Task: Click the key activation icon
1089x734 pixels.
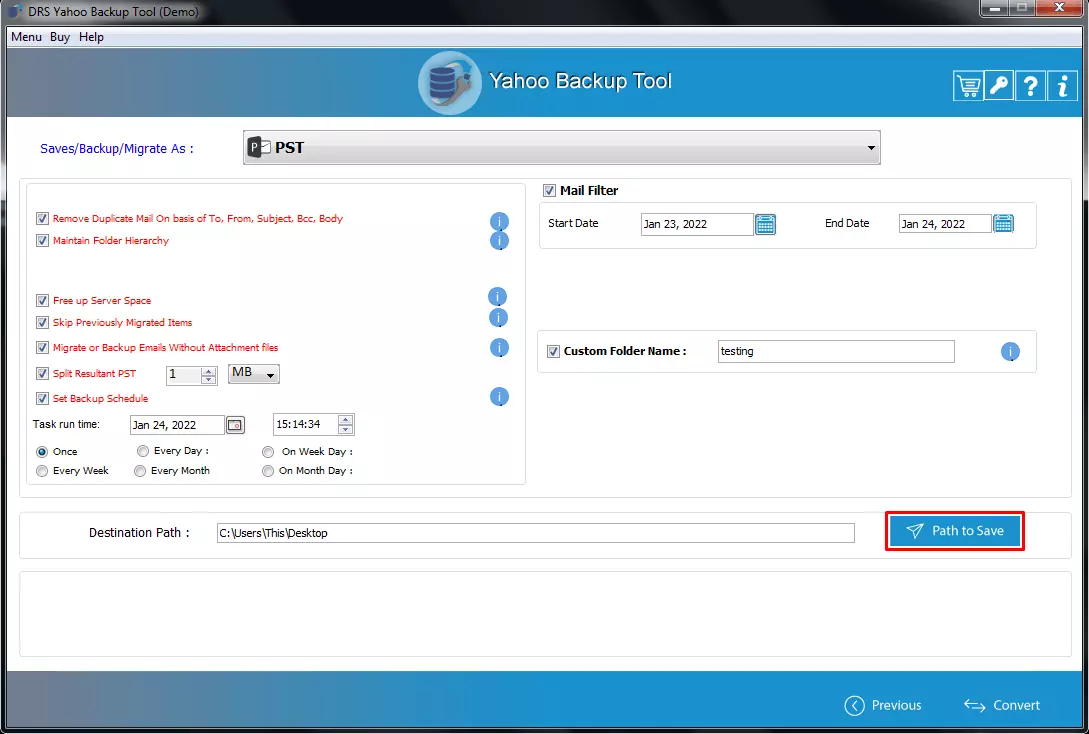Action: (999, 86)
